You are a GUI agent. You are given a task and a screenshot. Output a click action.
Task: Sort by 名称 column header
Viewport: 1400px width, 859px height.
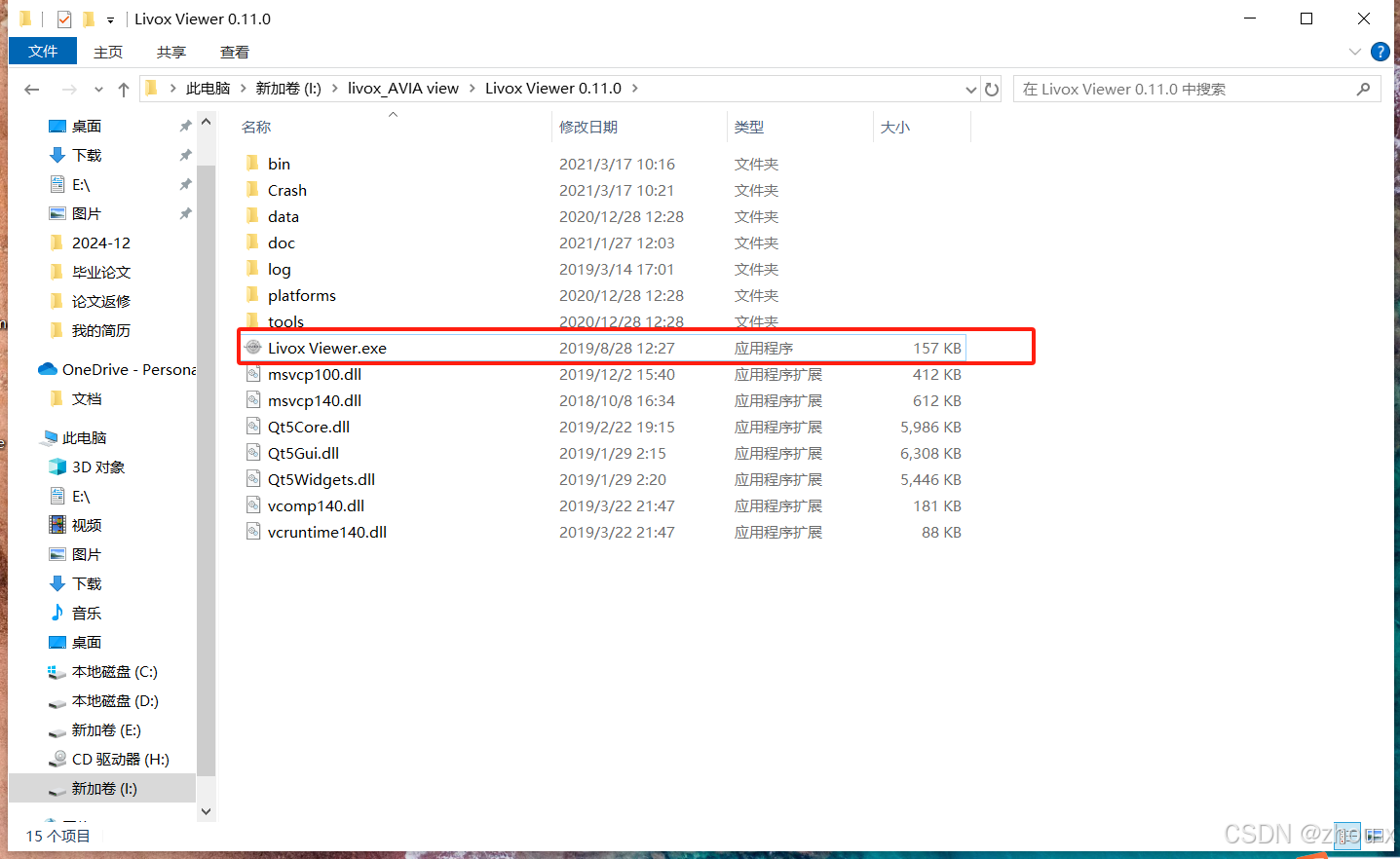click(256, 127)
